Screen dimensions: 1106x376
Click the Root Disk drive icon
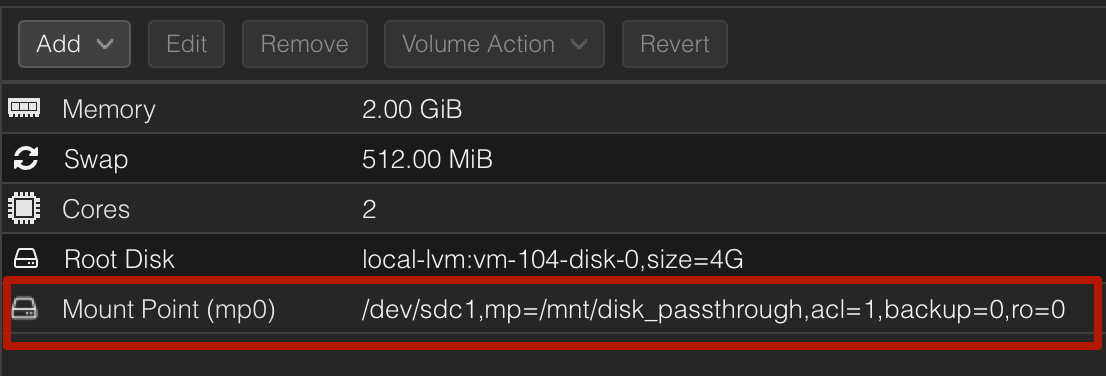pos(25,259)
